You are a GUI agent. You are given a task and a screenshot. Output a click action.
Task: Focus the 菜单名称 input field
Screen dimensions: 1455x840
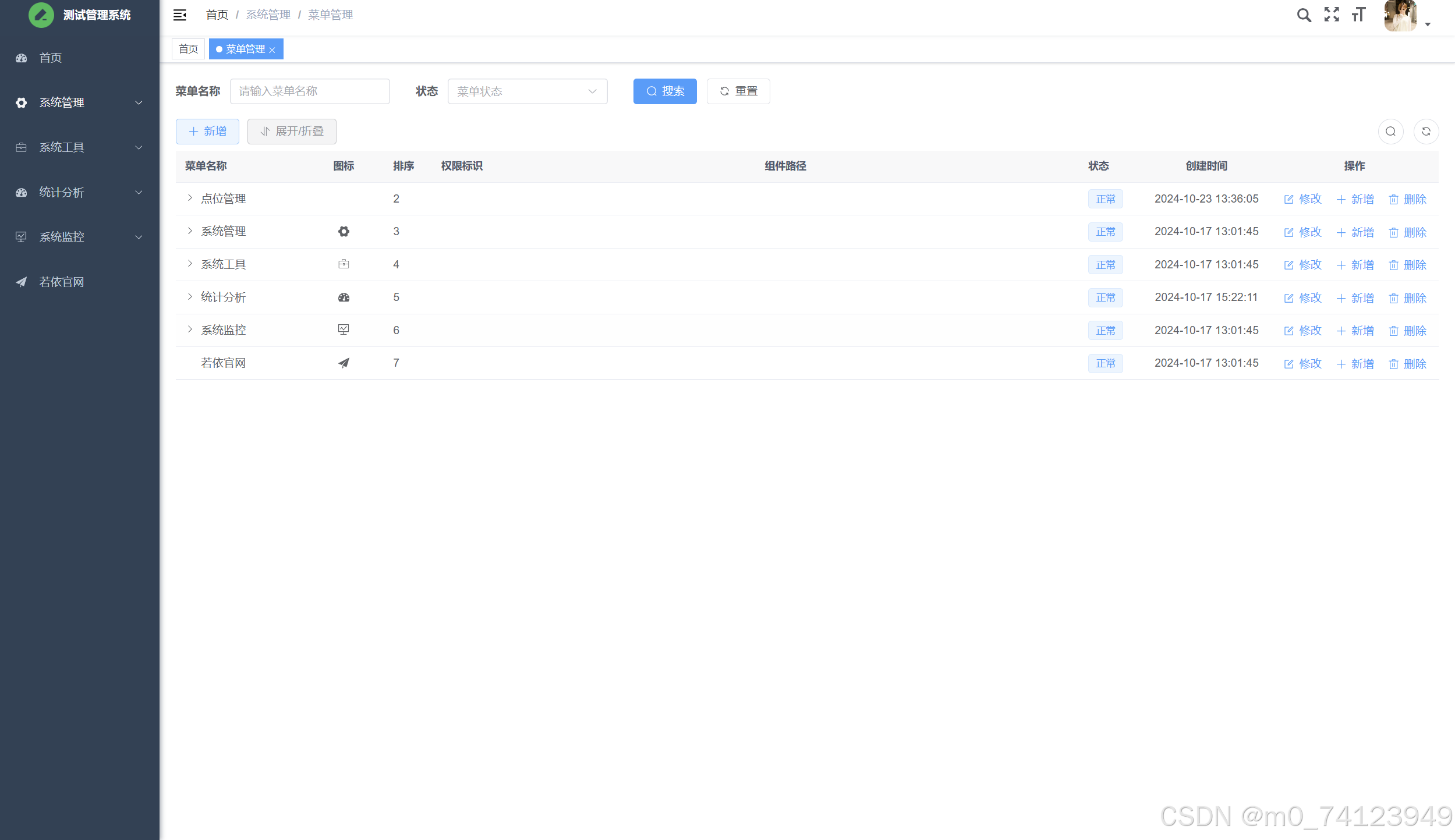click(x=309, y=91)
